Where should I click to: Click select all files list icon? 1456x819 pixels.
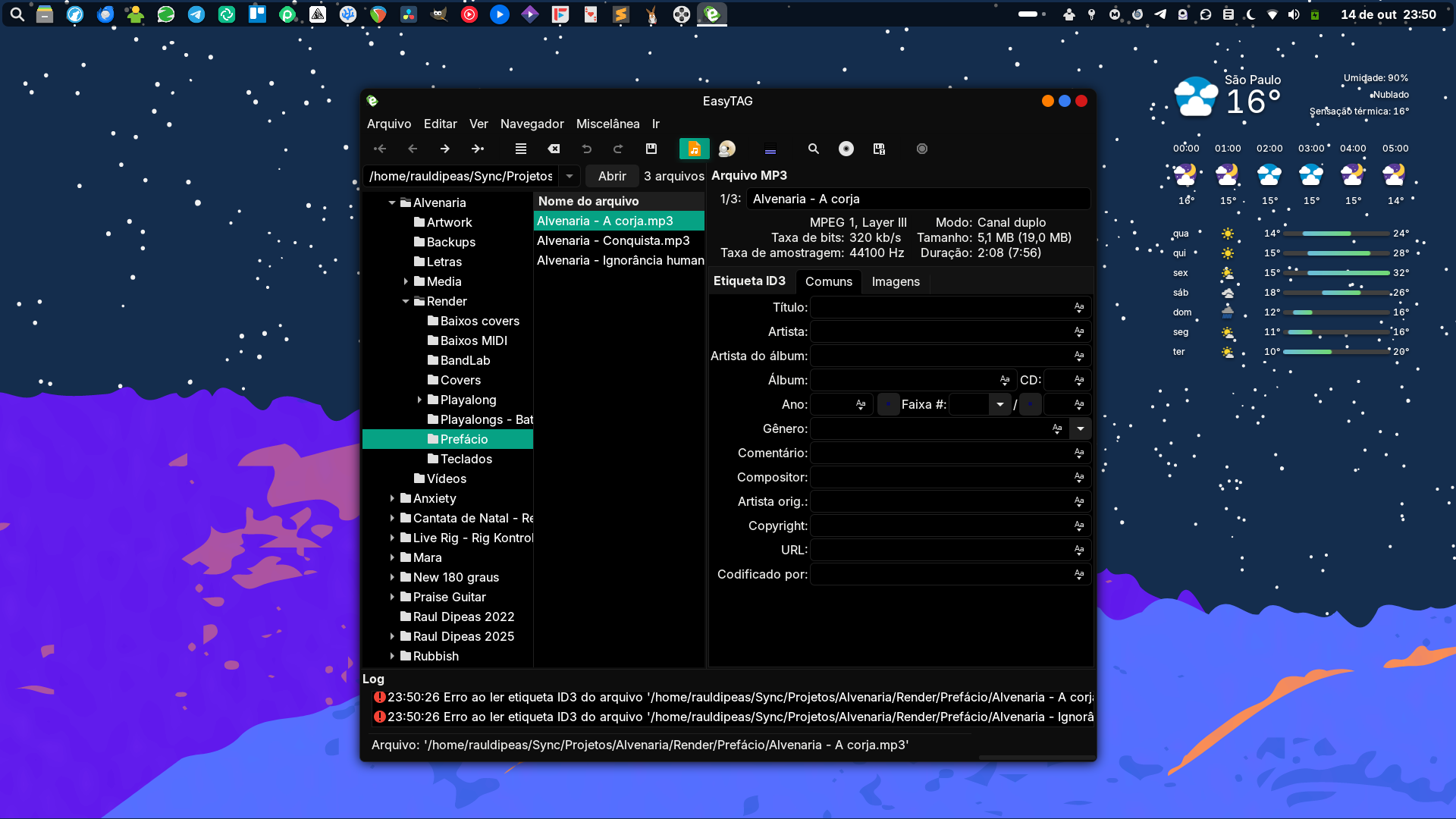click(x=521, y=149)
